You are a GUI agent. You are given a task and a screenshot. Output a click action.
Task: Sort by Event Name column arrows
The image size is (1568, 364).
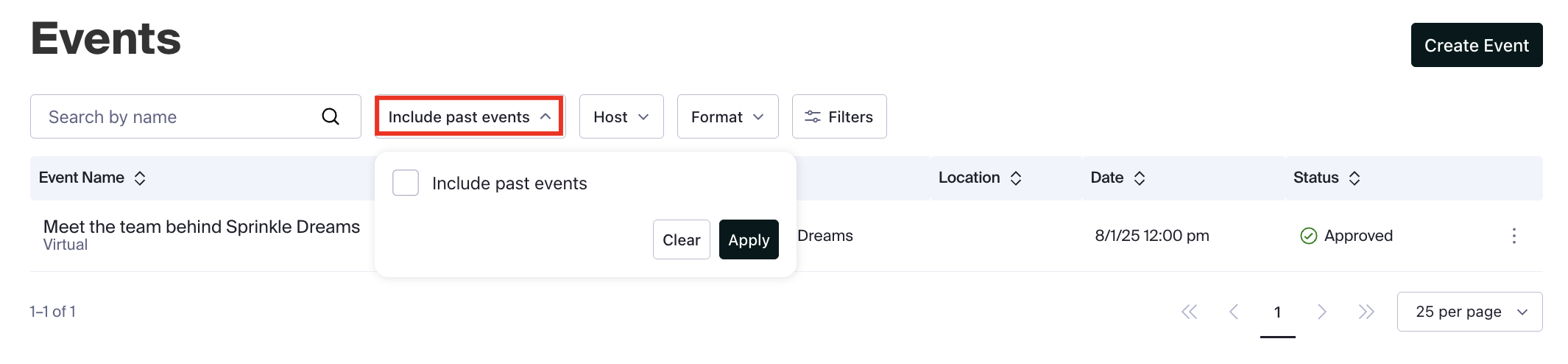pos(140,178)
